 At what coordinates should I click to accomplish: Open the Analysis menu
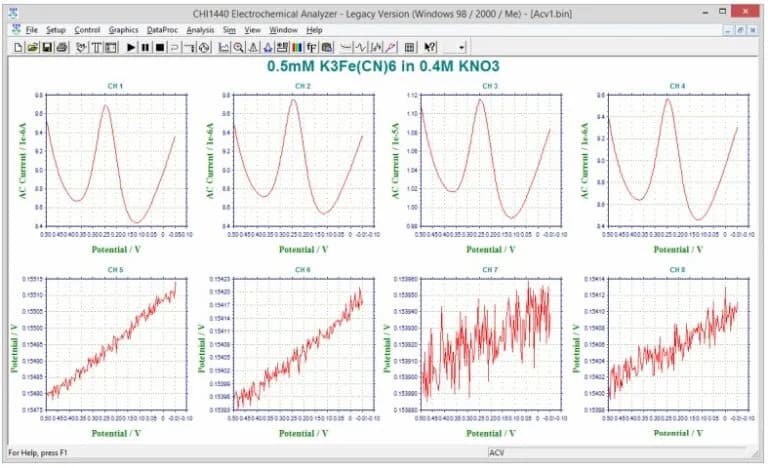(x=200, y=30)
